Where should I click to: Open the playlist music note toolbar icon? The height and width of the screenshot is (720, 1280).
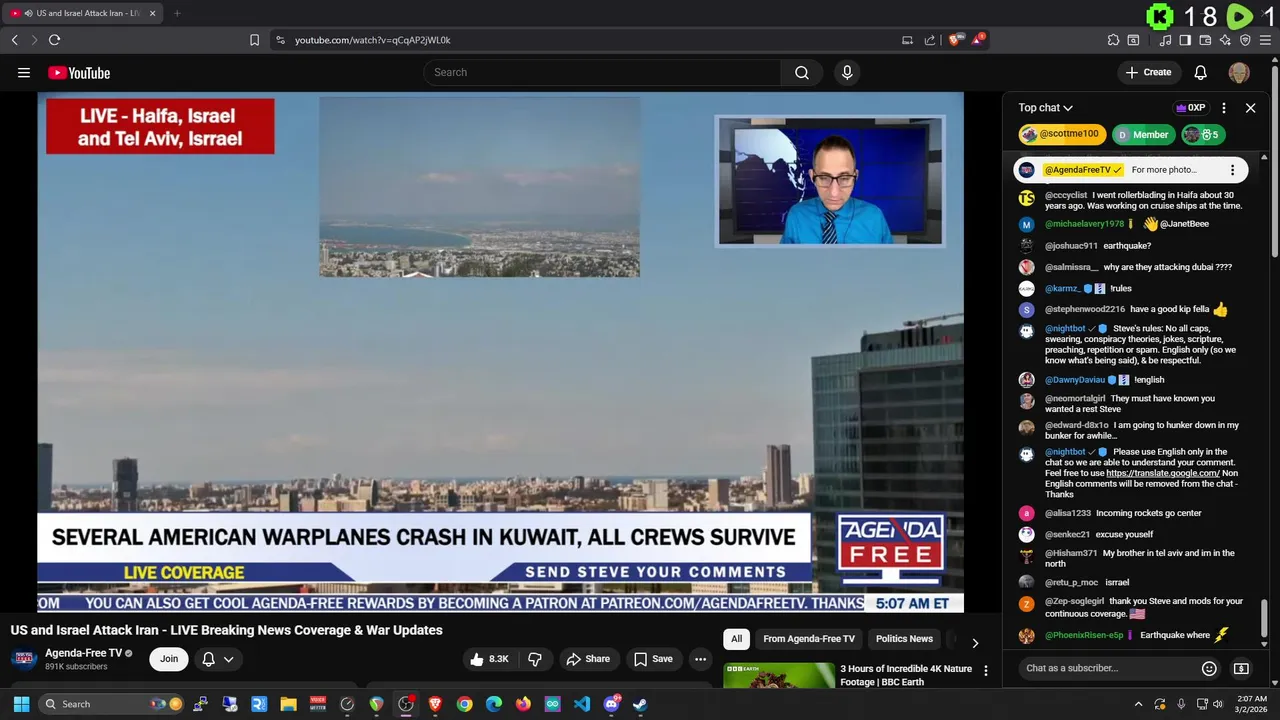[x=1165, y=40]
